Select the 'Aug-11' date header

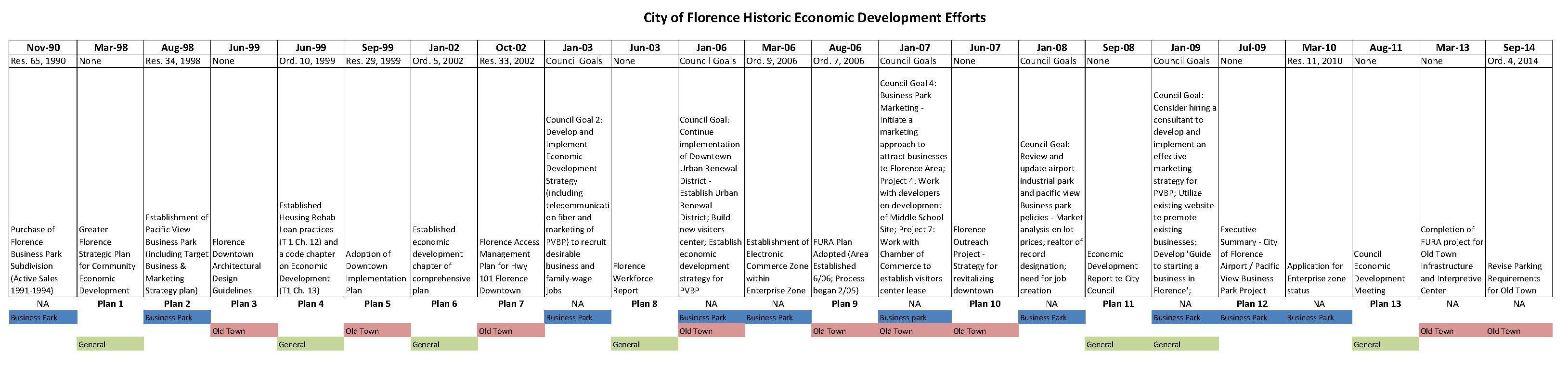coord(1386,48)
